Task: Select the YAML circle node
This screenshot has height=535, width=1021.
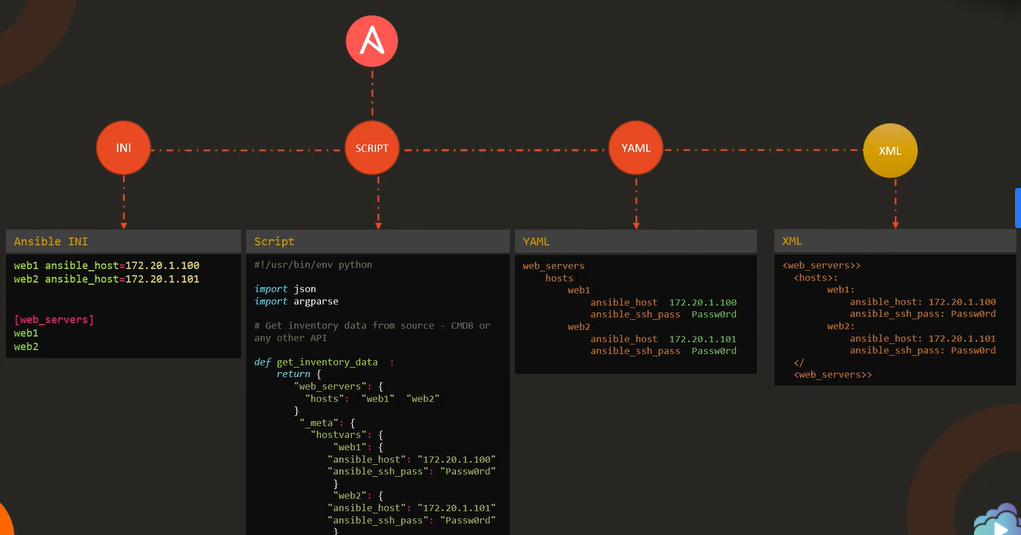Action: pos(636,148)
